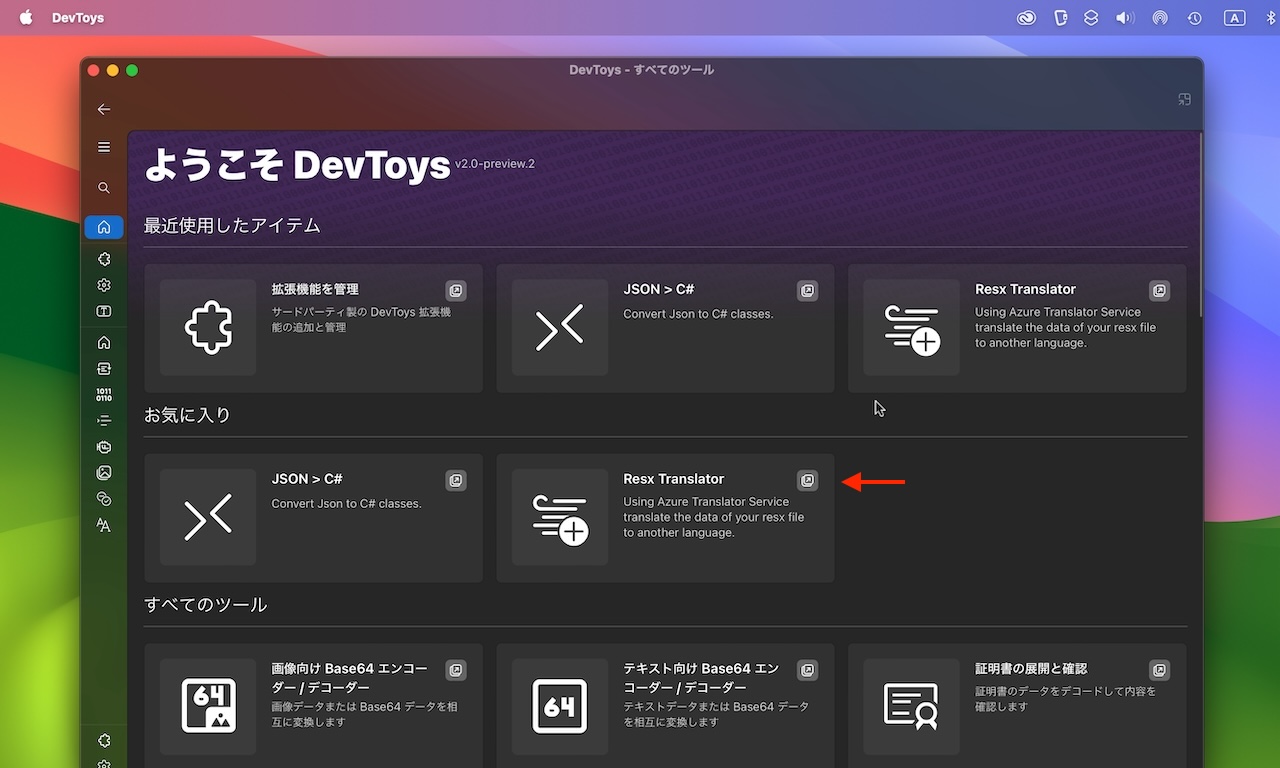The image size is (1280, 768).
Task: Pop out favorite JSON > C# card
Action: point(456,481)
